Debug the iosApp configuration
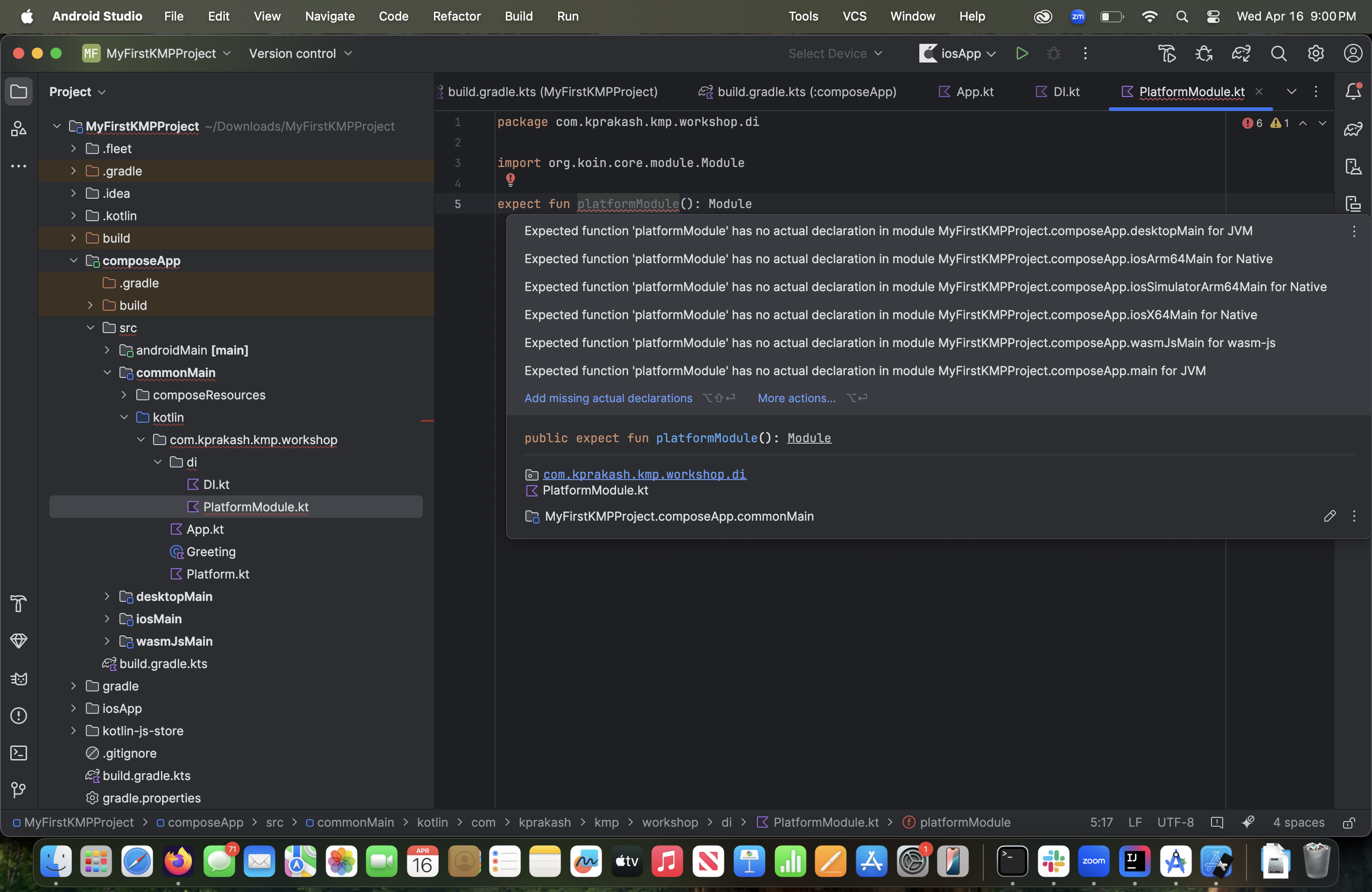 1054,54
